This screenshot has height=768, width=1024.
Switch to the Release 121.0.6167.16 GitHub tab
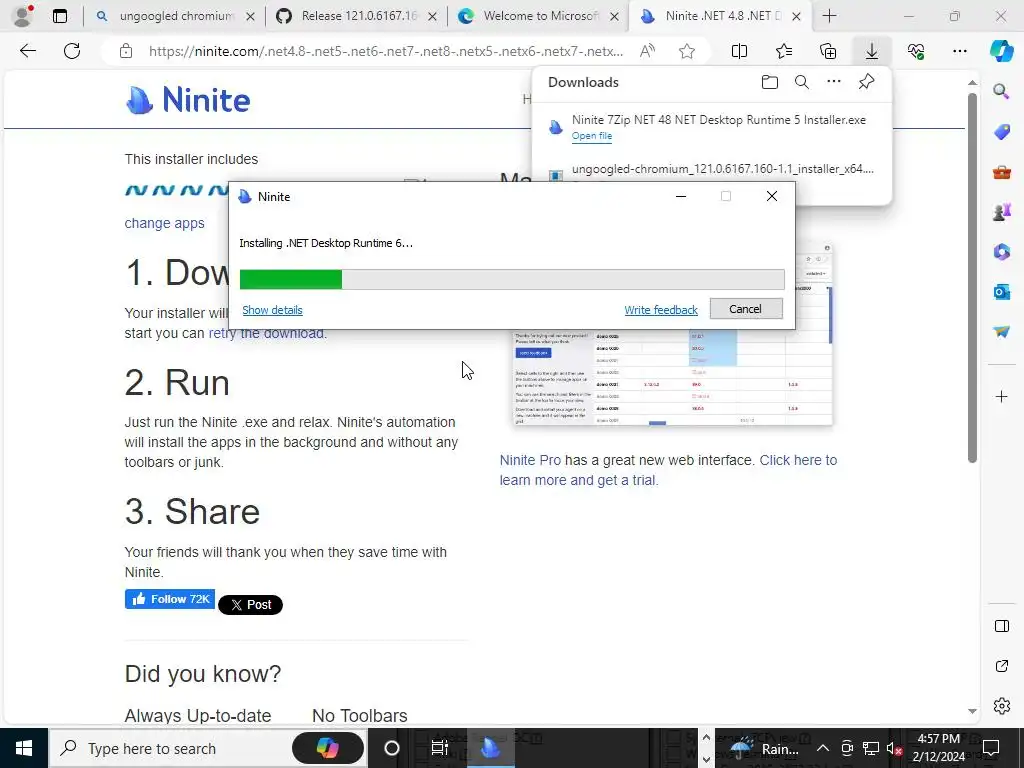[x=356, y=16]
